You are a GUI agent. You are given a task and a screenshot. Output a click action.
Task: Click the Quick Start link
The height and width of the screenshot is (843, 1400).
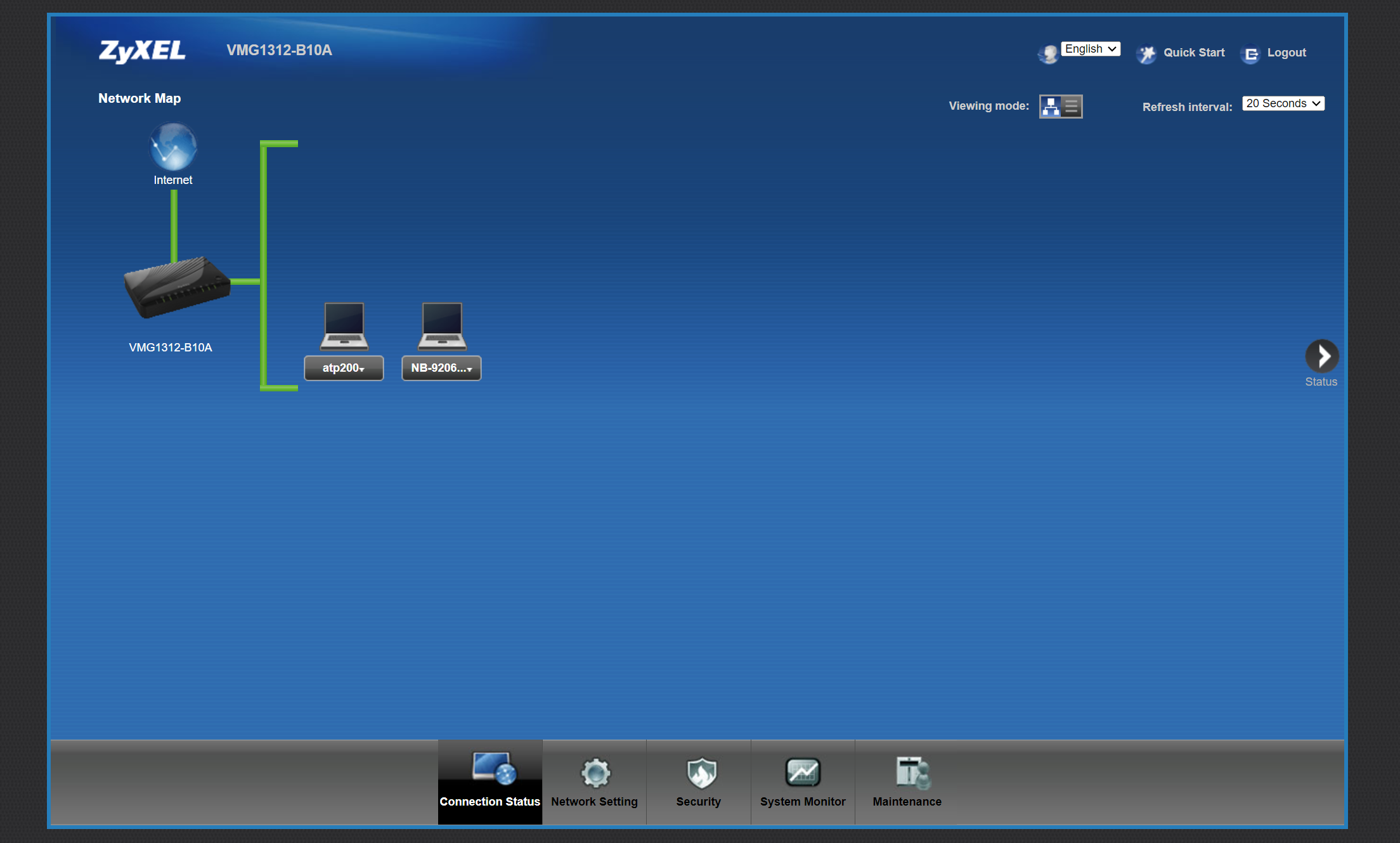[1194, 53]
